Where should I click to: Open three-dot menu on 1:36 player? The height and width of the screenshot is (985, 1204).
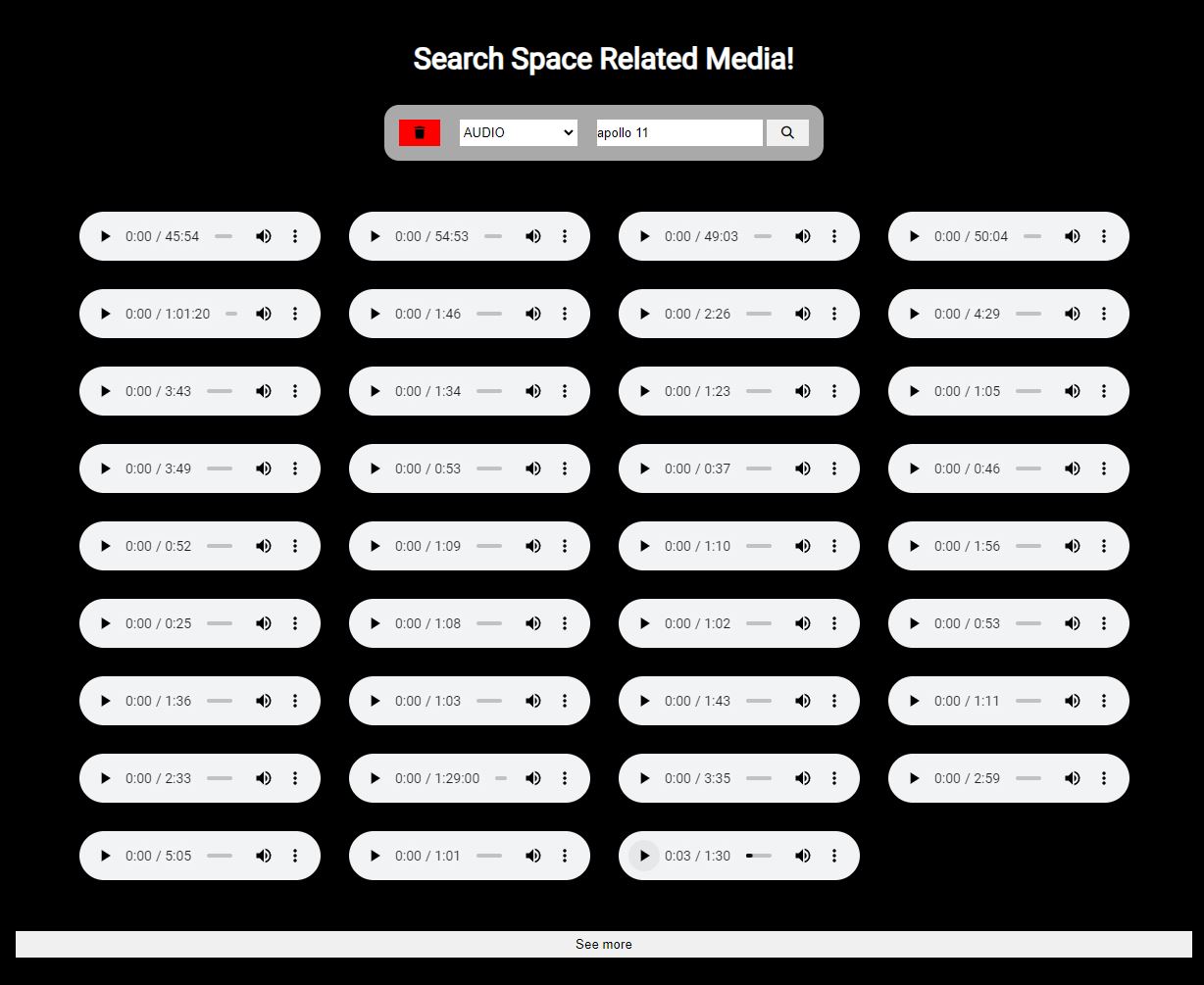[x=295, y=701]
